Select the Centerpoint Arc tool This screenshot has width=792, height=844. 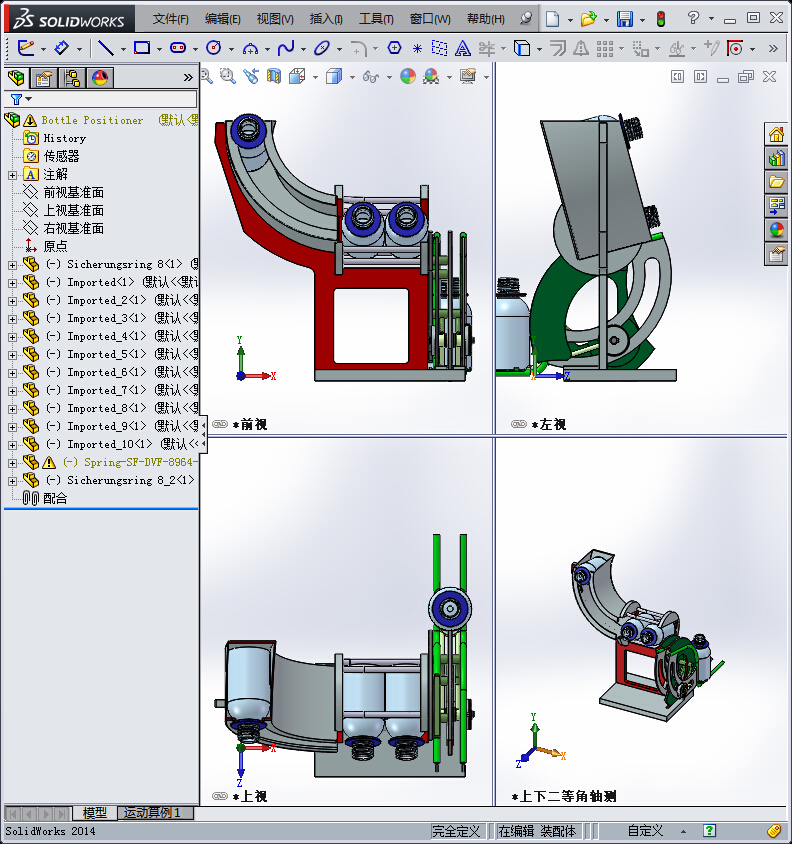[x=250, y=48]
